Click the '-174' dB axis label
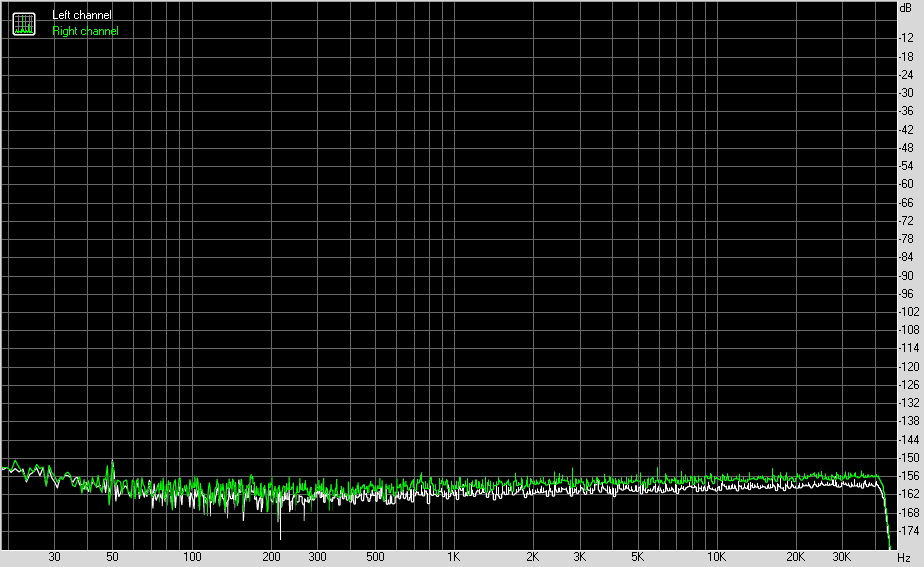Screen dimensions: 924x567 coord(909,530)
